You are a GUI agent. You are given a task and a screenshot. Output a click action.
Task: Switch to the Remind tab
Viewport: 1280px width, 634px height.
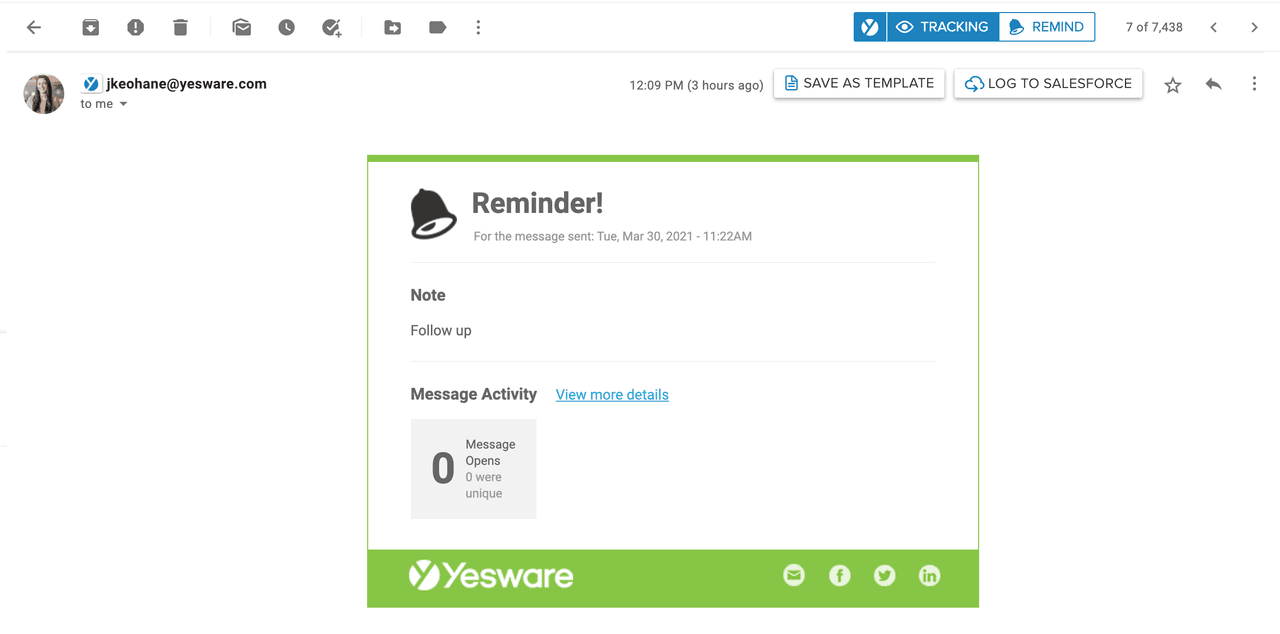tap(1046, 27)
